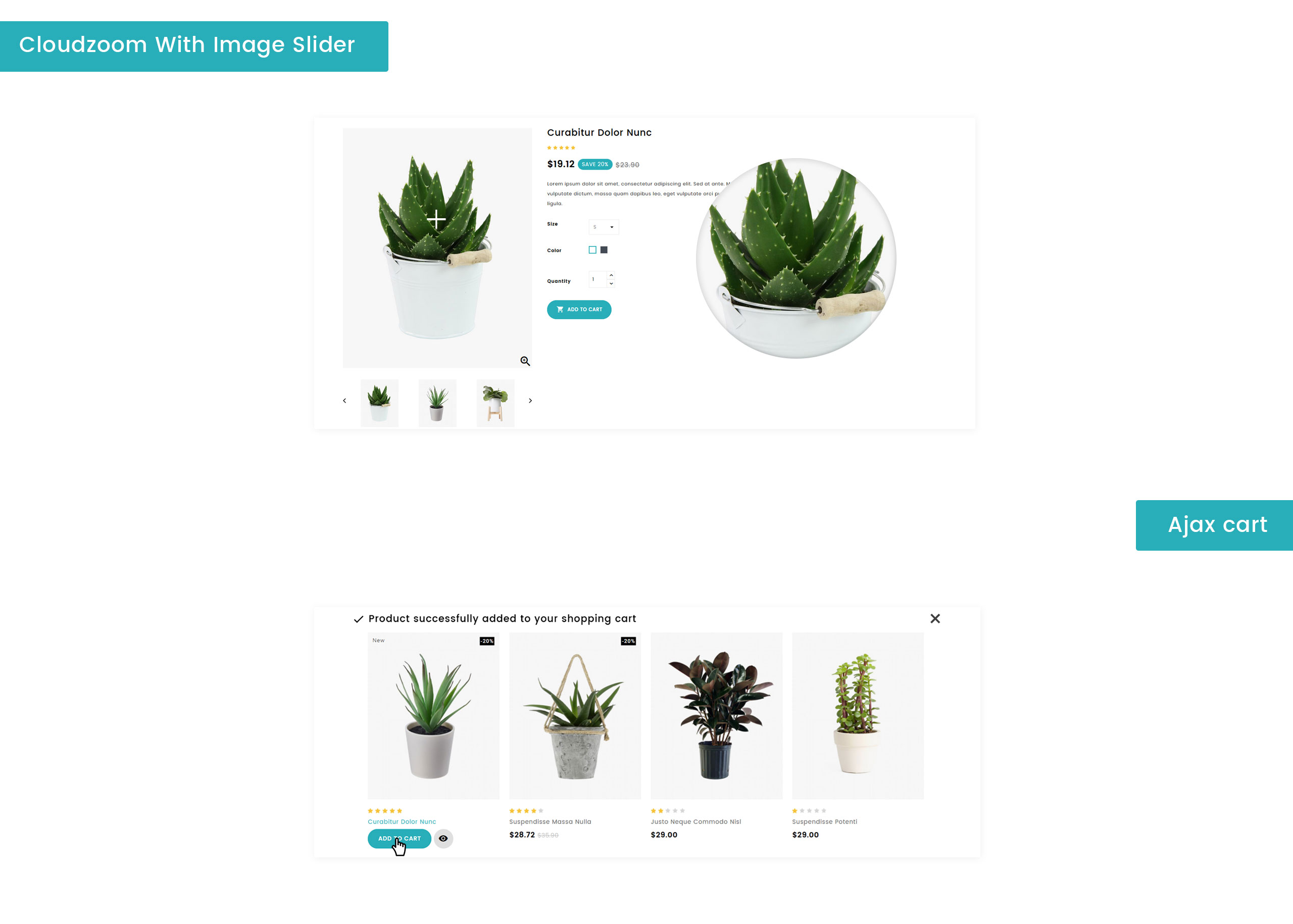Select the dark gray color swatch
This screenshot has height=924, width=1293.
[604, 250]
